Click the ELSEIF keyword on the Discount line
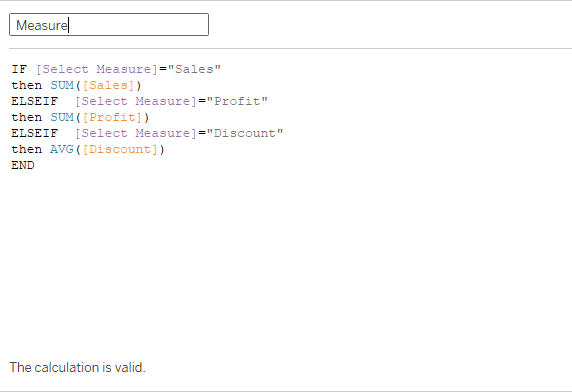This screenshot has width=572, height=392. (x=35, y=133)
